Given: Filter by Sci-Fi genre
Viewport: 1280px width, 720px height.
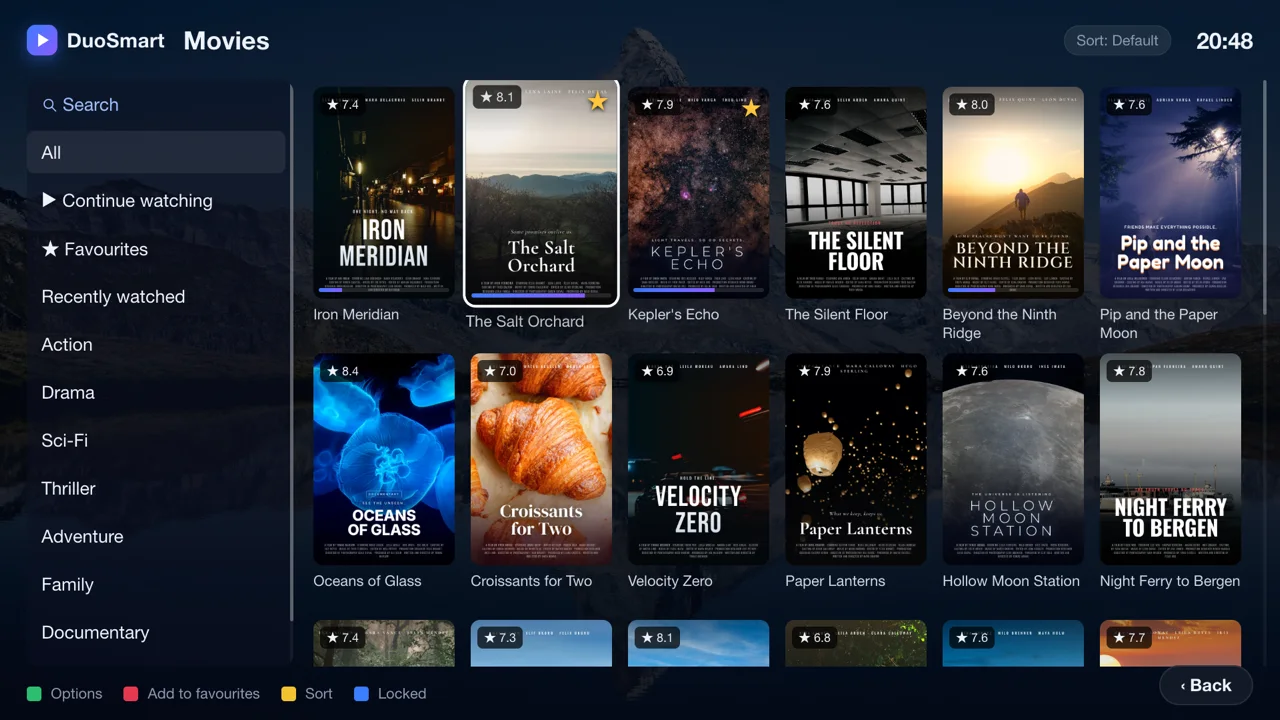Looking at the screenshot, I should click(156, 441).
